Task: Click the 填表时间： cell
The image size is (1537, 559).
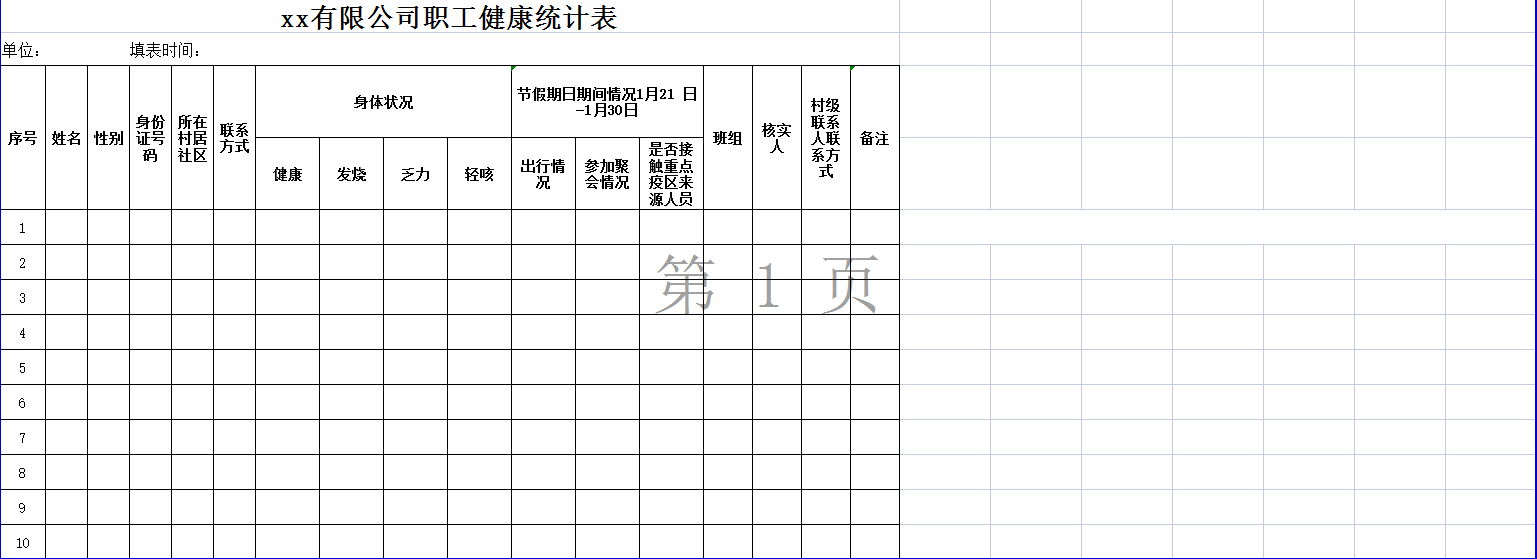Action: (166, 50)
